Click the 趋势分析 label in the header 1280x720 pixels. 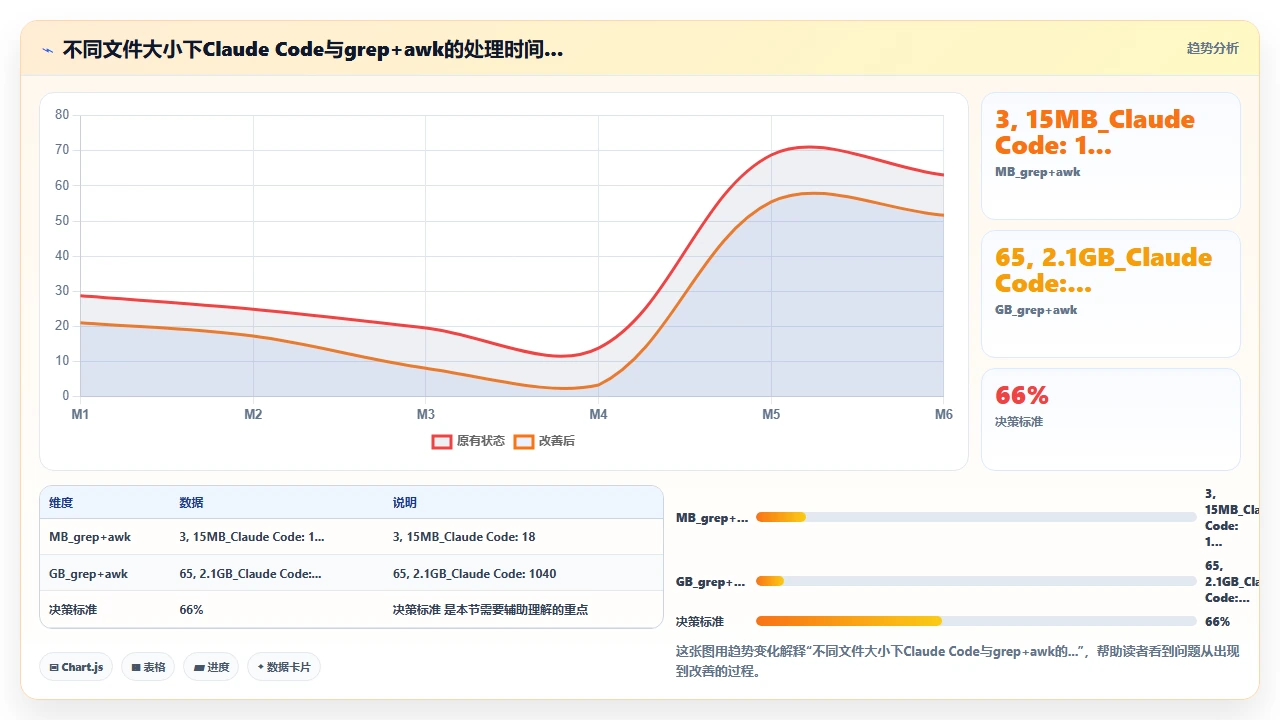tap(1212, 49)
